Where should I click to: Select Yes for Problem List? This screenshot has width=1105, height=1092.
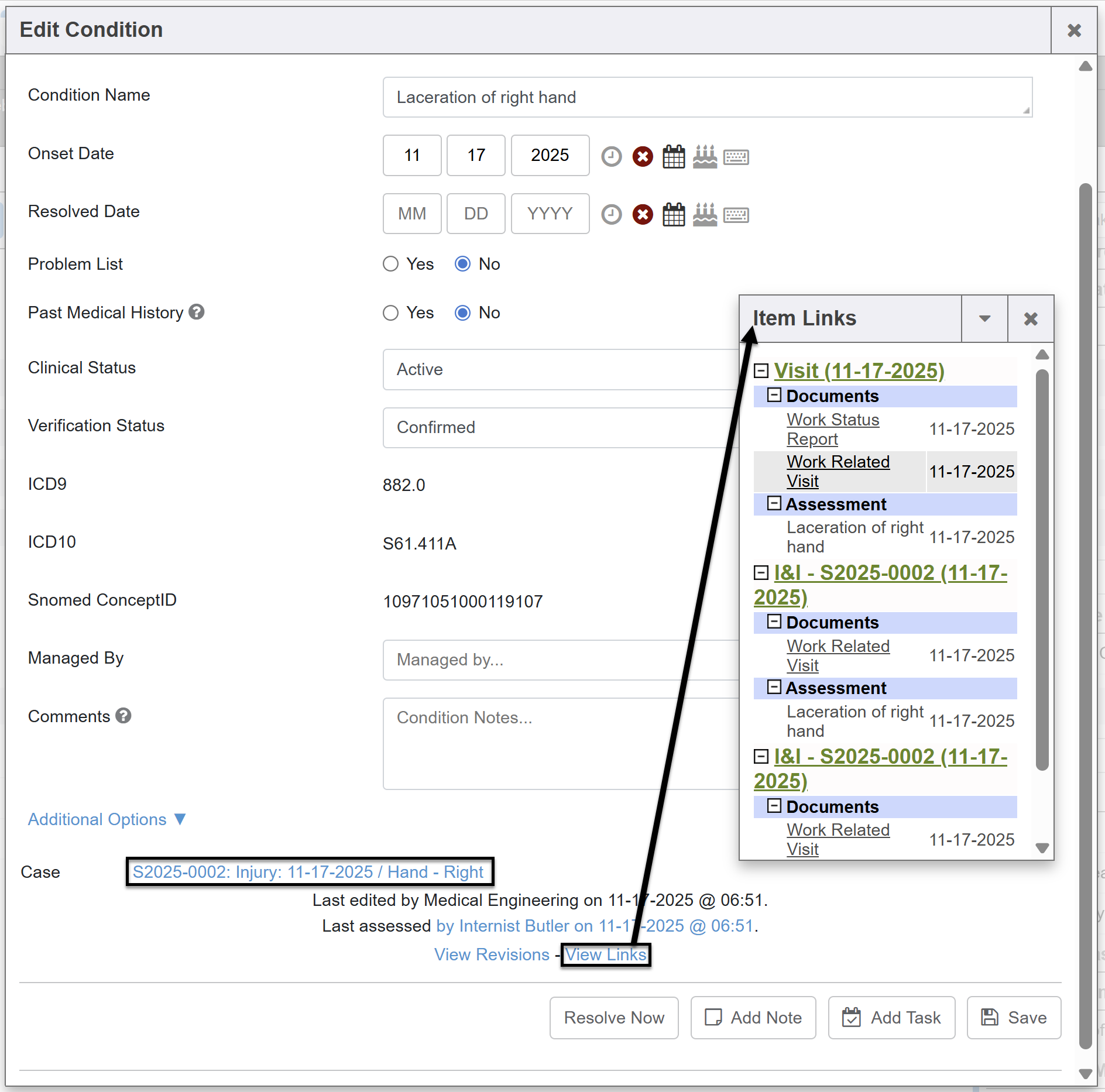tap(390, 264)
